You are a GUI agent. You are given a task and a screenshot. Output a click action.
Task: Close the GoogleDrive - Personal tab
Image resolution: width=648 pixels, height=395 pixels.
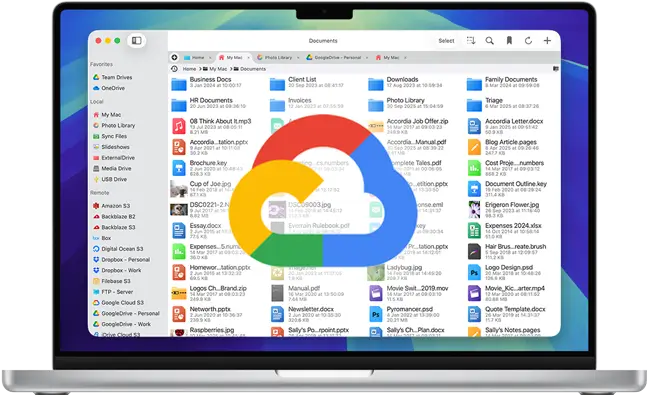(x=367, y=57)
